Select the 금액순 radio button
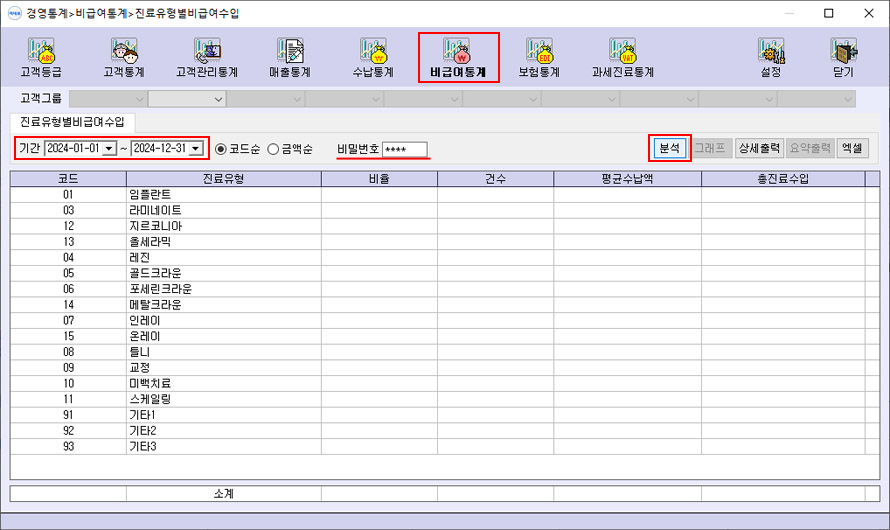This screenshot has height=530, width=890. (273, 149)
